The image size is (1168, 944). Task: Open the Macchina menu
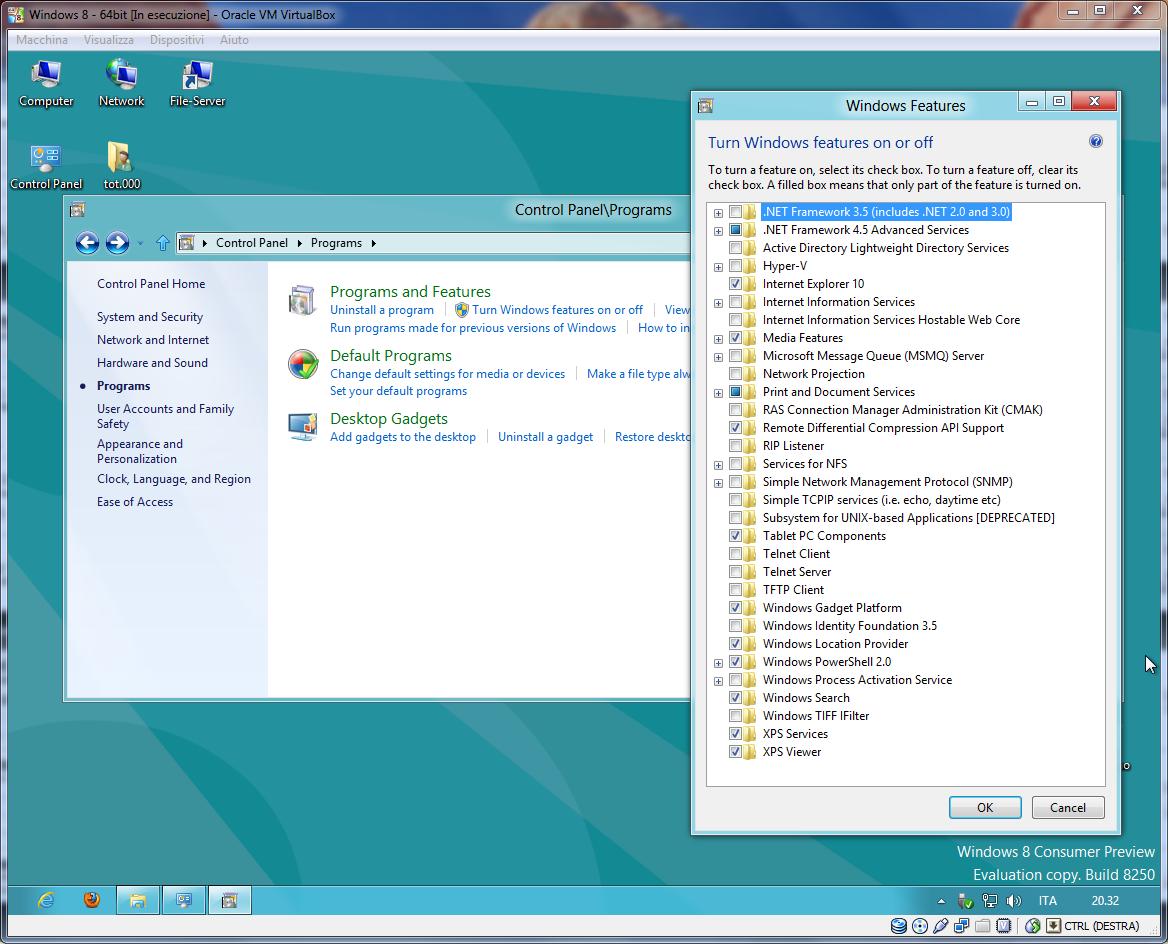pyautogui.click(x=42, y=39)
